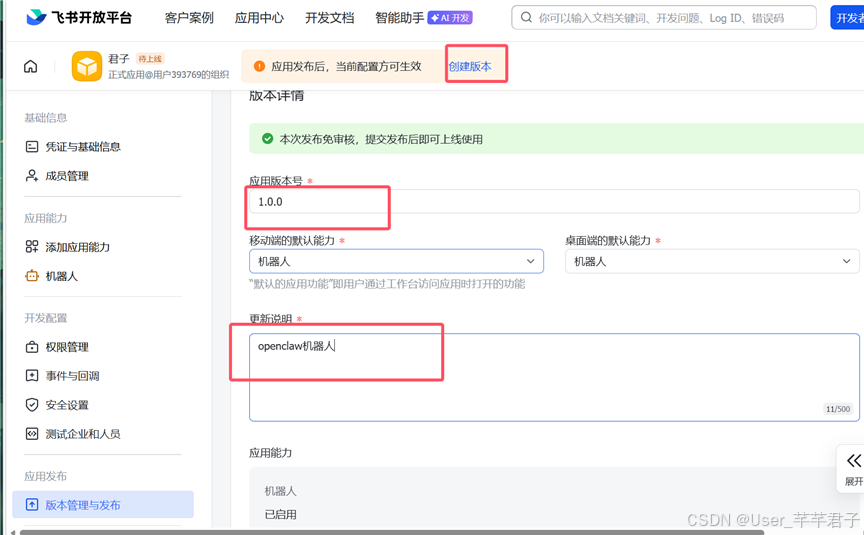
Task: Click the 安全设置 shield icon
Action: (32, 405)
